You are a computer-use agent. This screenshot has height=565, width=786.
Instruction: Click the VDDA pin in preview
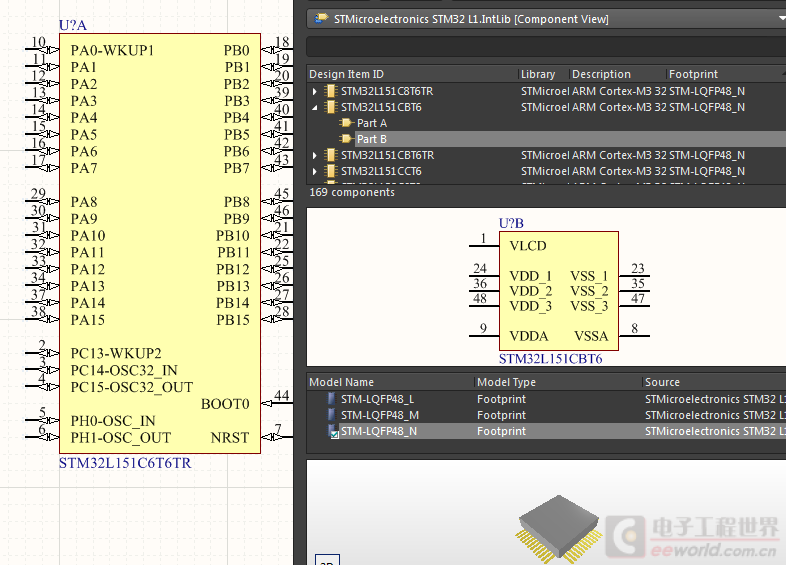coord(529,336)
